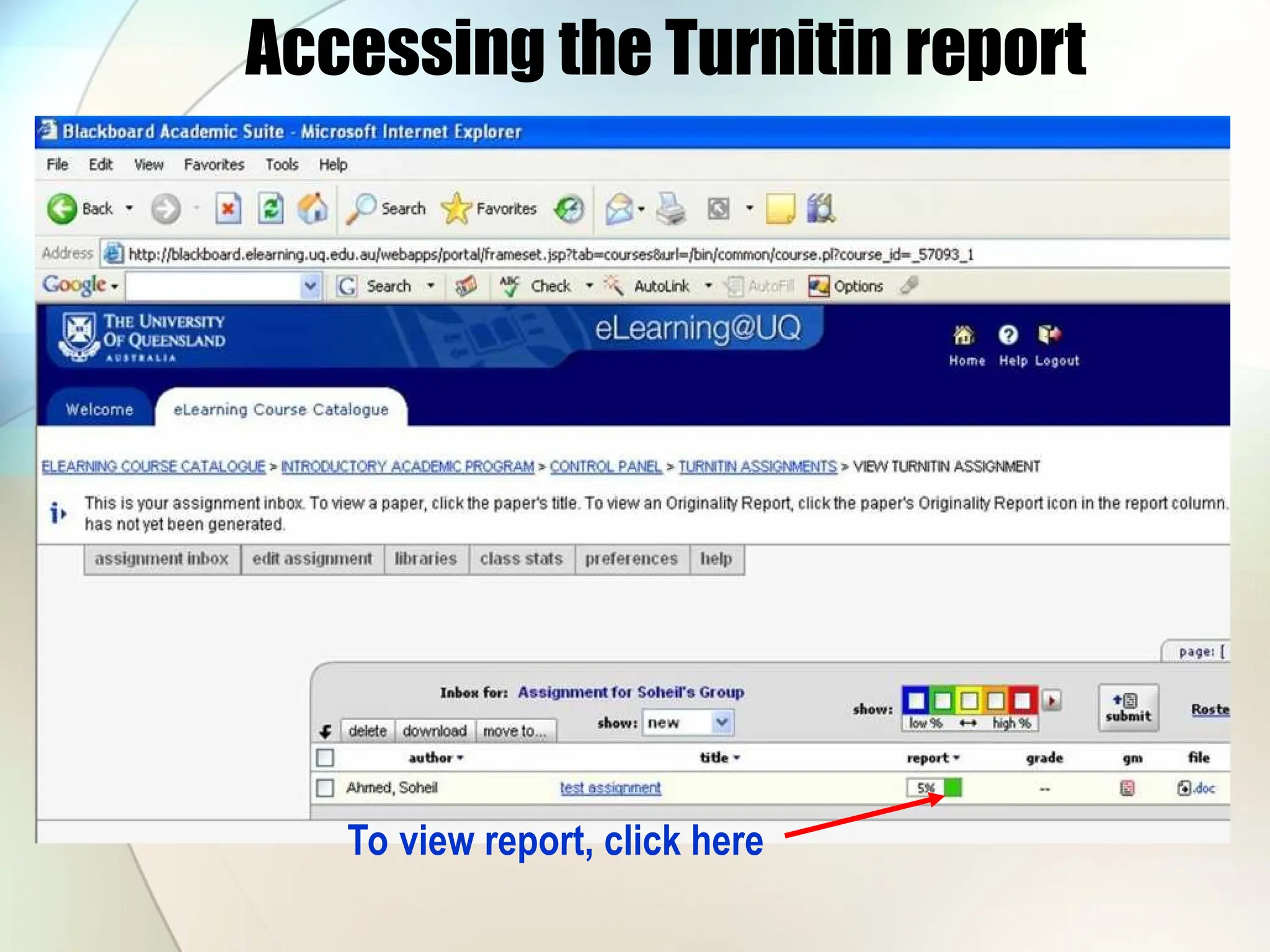Open the preferences tab

631,559
